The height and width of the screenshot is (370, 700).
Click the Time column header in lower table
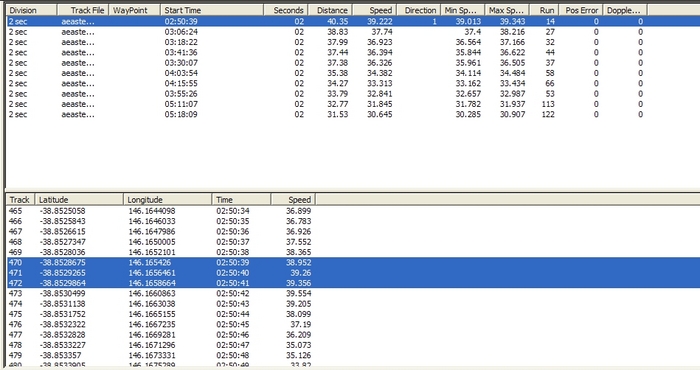[x=241, y=200]
